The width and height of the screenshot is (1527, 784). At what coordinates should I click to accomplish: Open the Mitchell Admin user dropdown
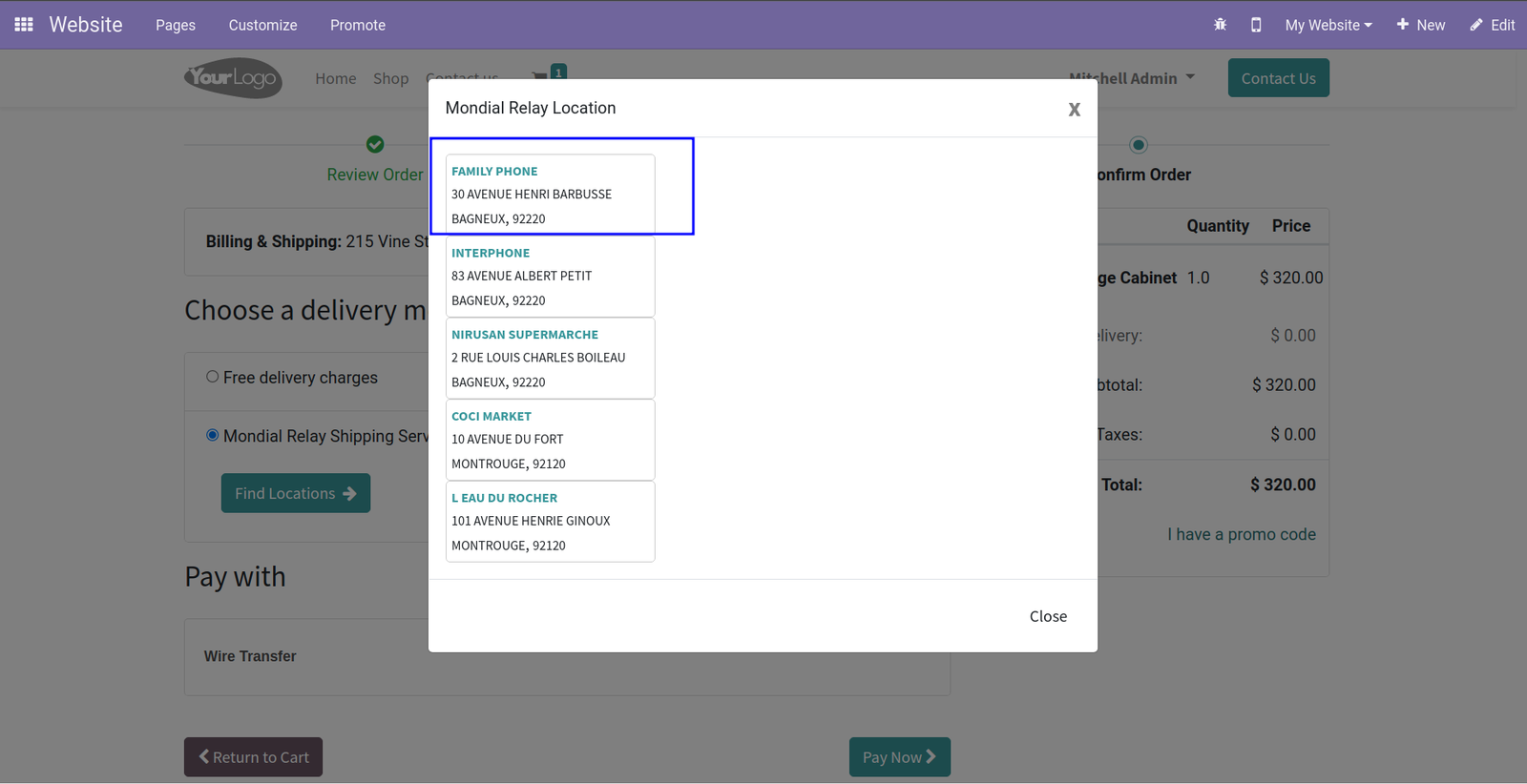1132,78
